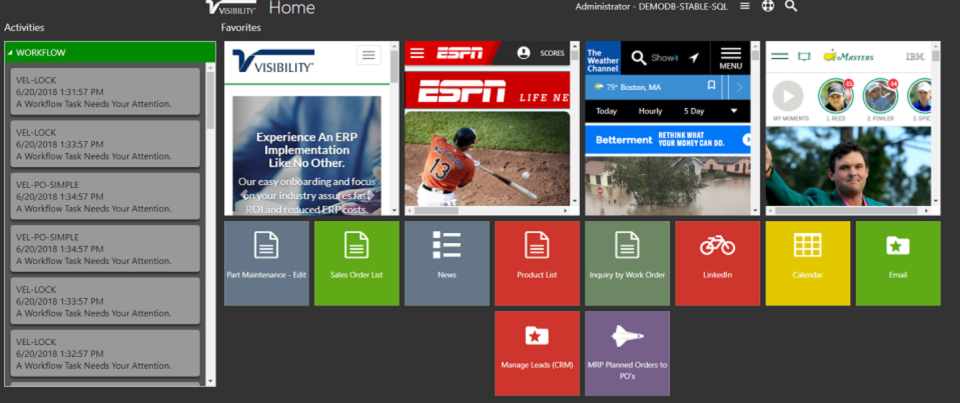Click the Weather Channel location arrow icon

coord(694,58)
